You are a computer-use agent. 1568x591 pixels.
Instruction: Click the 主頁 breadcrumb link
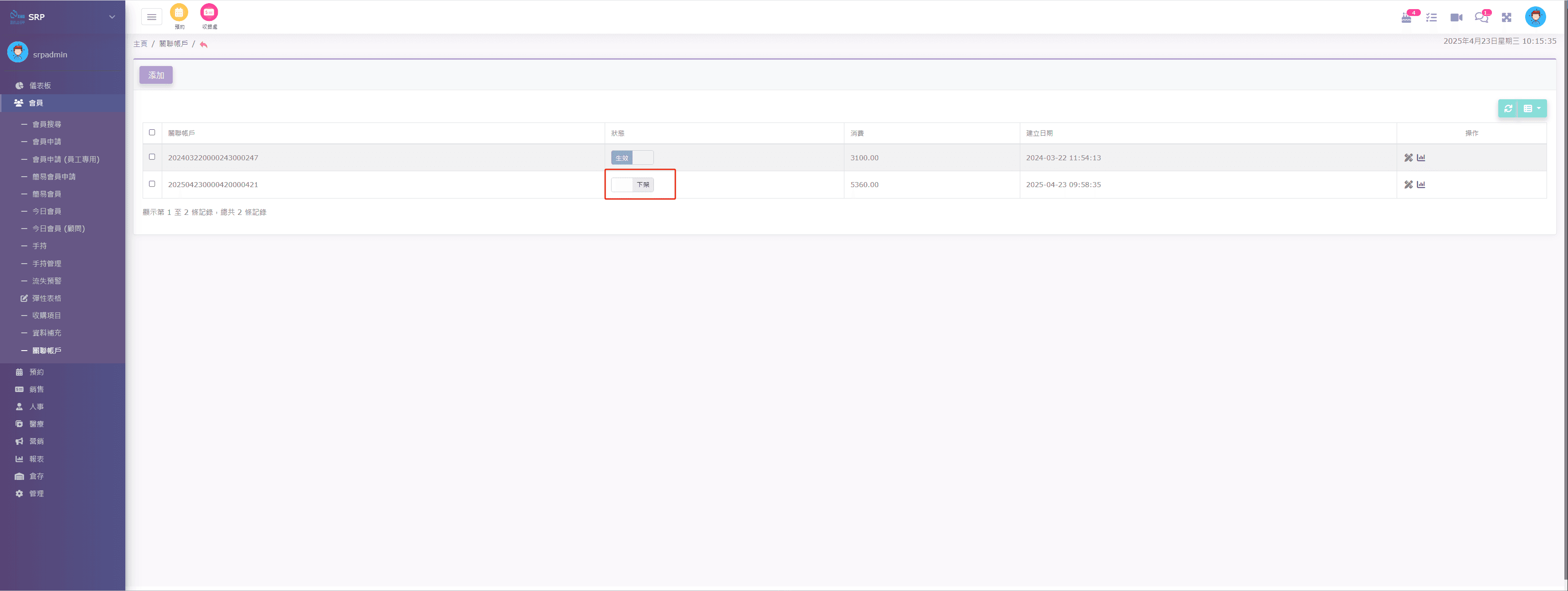(x=141, y=44)
